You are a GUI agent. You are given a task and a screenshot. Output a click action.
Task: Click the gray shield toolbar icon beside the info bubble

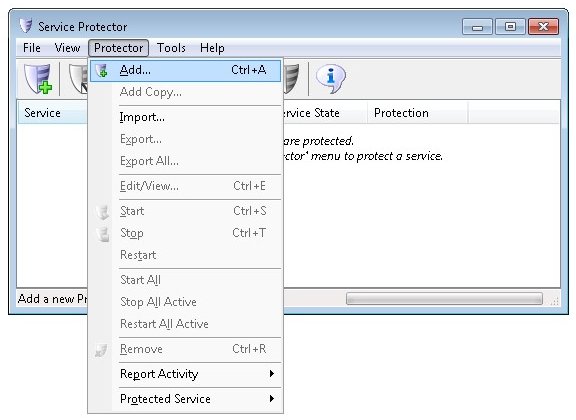(292, 78)
